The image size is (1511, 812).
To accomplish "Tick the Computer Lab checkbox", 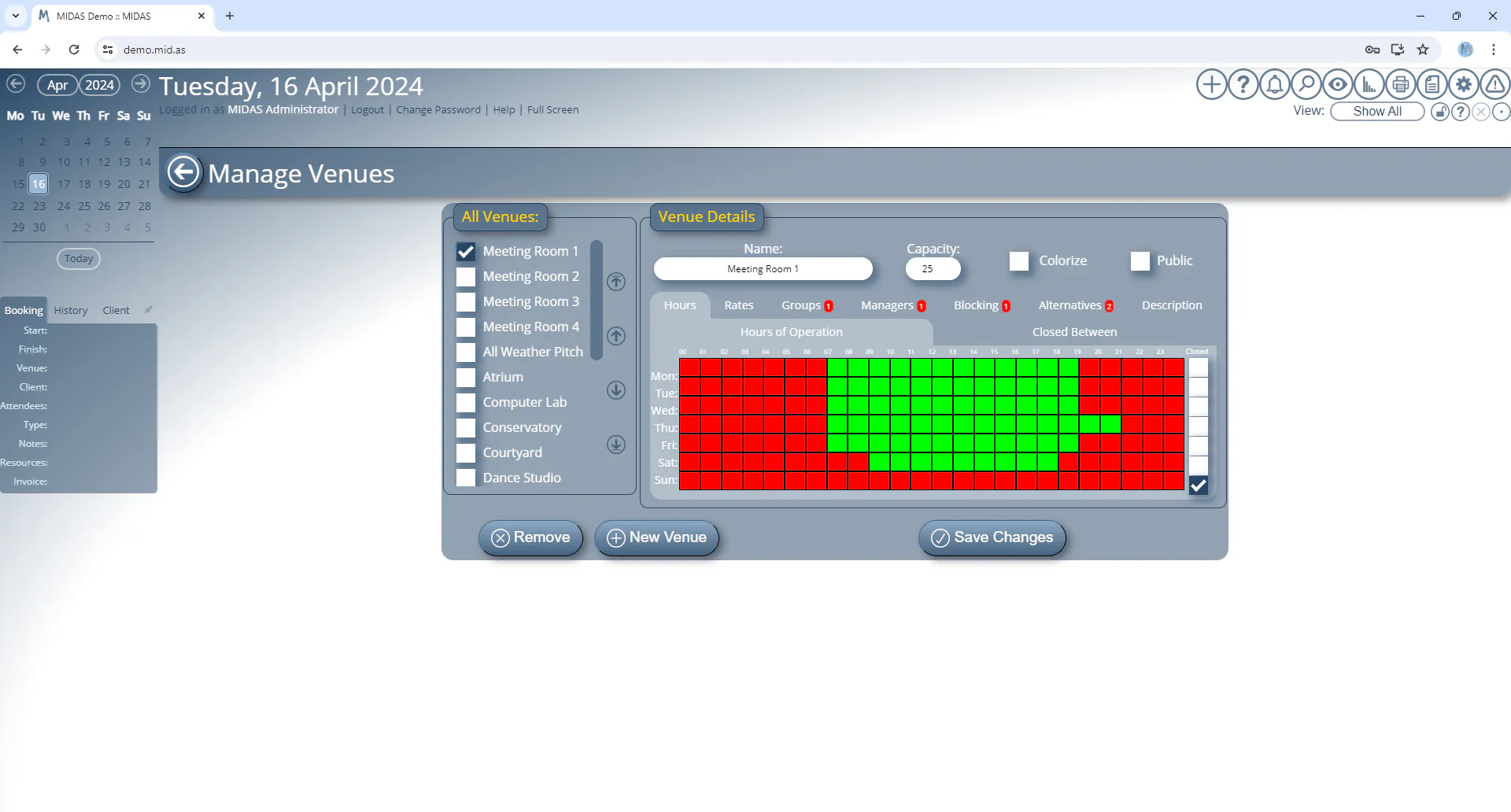I will 466,403.
